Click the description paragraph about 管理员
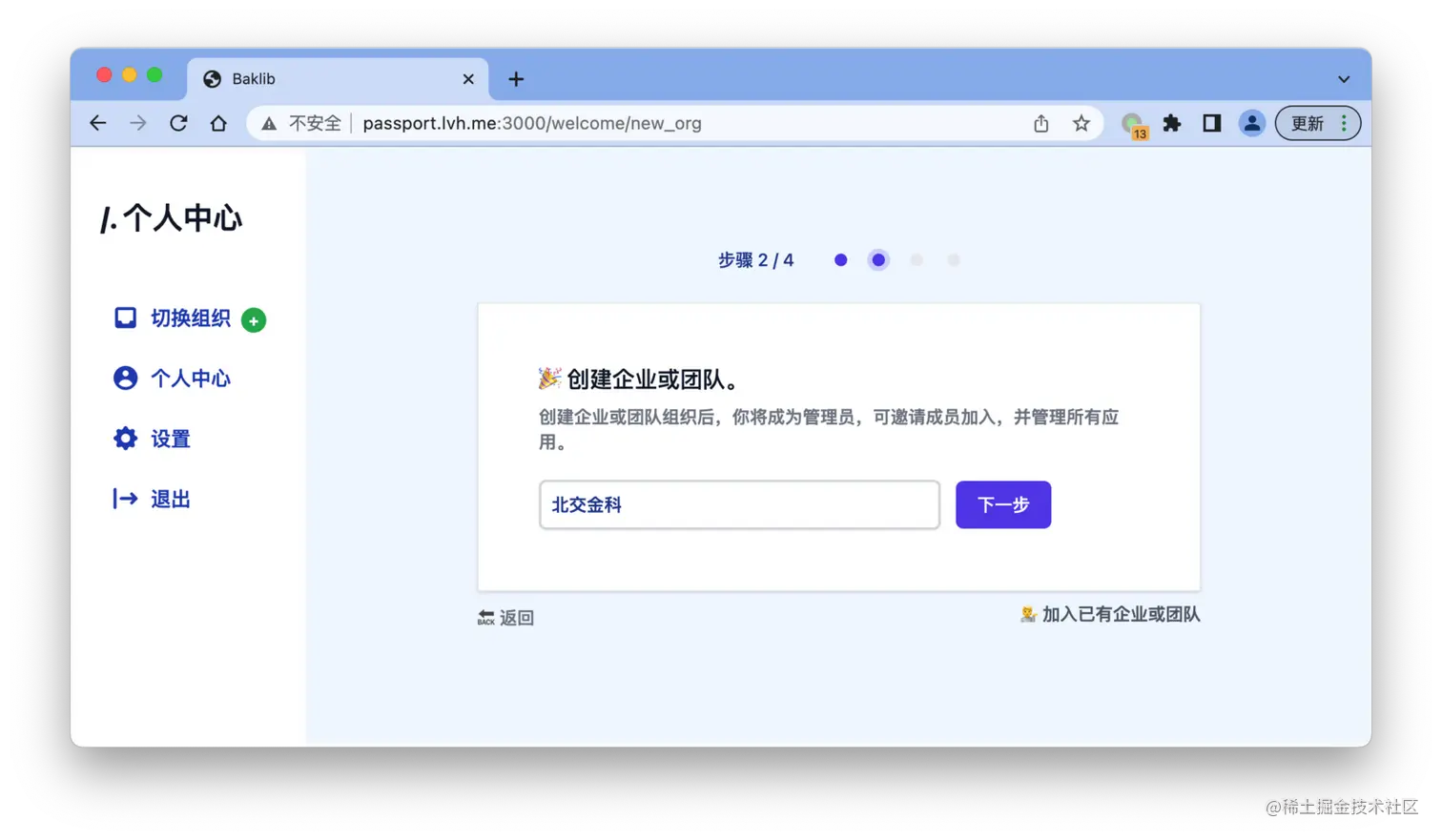 click(x=829, y=429)
